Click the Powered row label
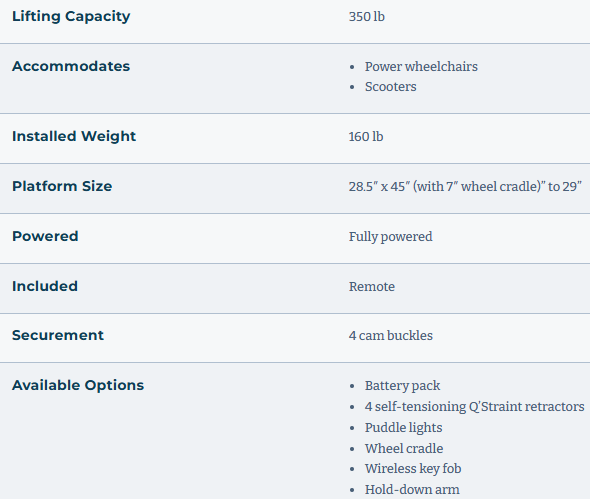The height and width of the screenshot is (499, 590). click(x=45, y=236)
